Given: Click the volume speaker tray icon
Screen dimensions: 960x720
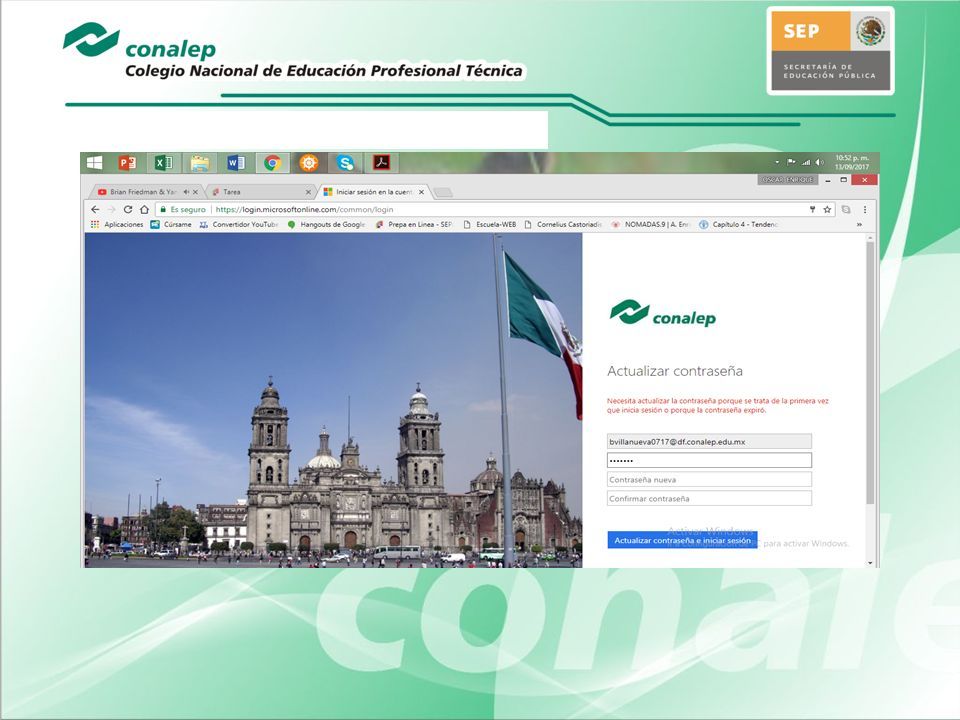Looking at the screenshot, I should [x=820, y=162].
